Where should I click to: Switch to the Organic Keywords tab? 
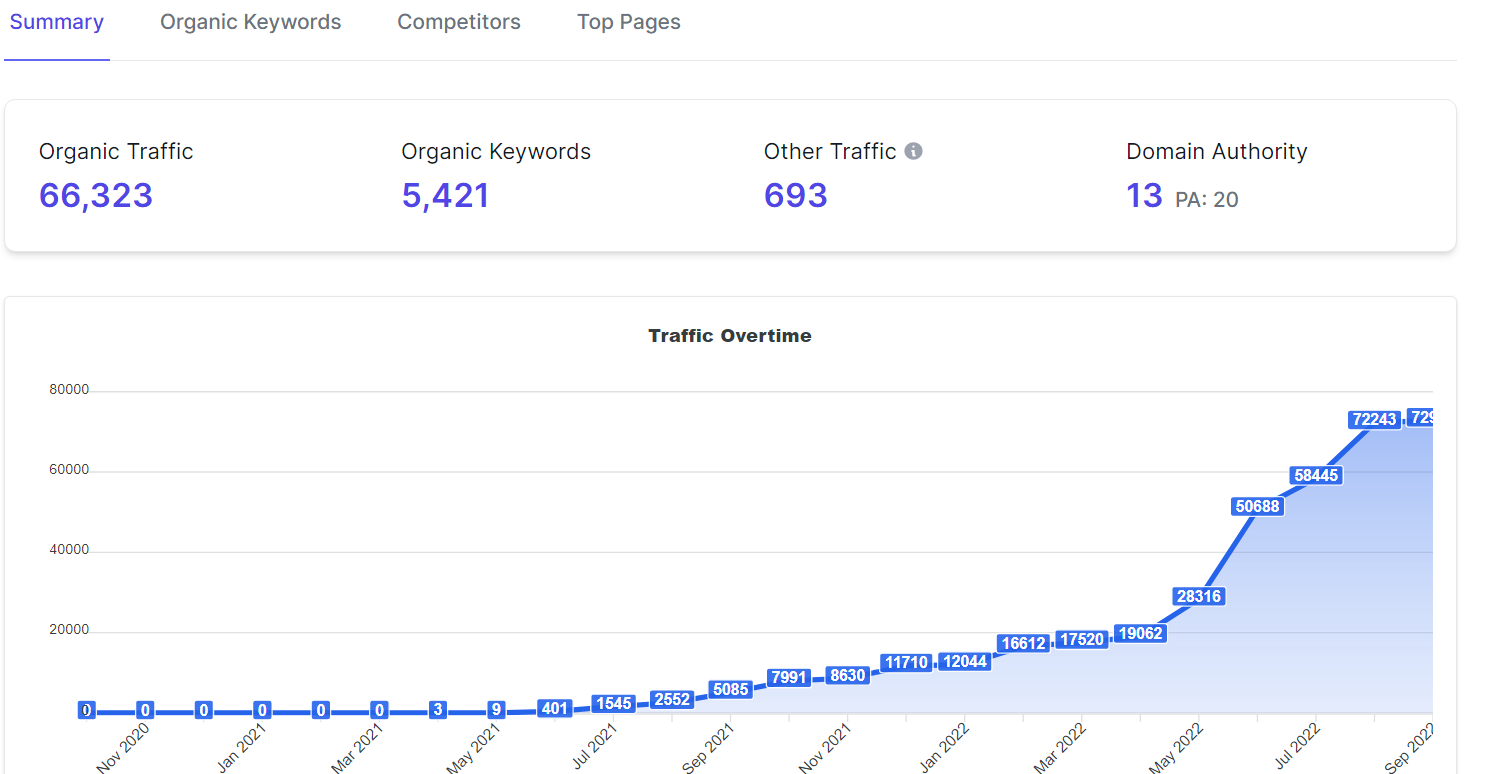[251, 22]
